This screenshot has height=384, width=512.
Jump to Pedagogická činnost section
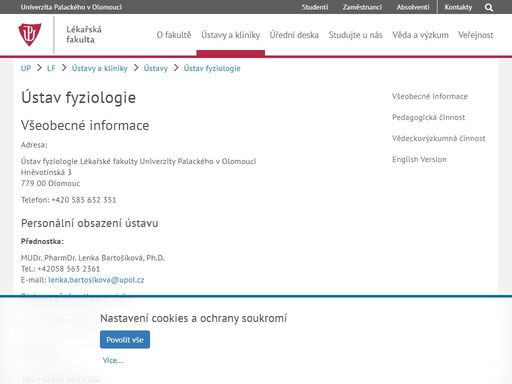(x=428, y=117)
